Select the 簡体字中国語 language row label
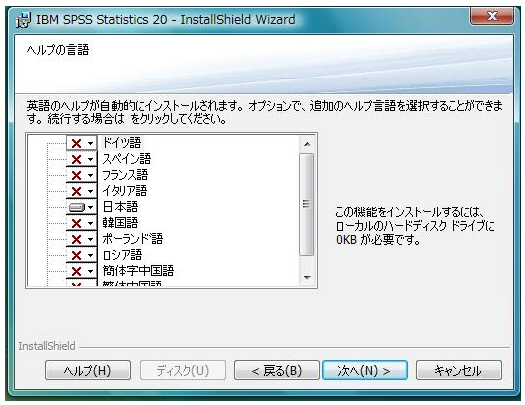525x405 pixels. 138,270
